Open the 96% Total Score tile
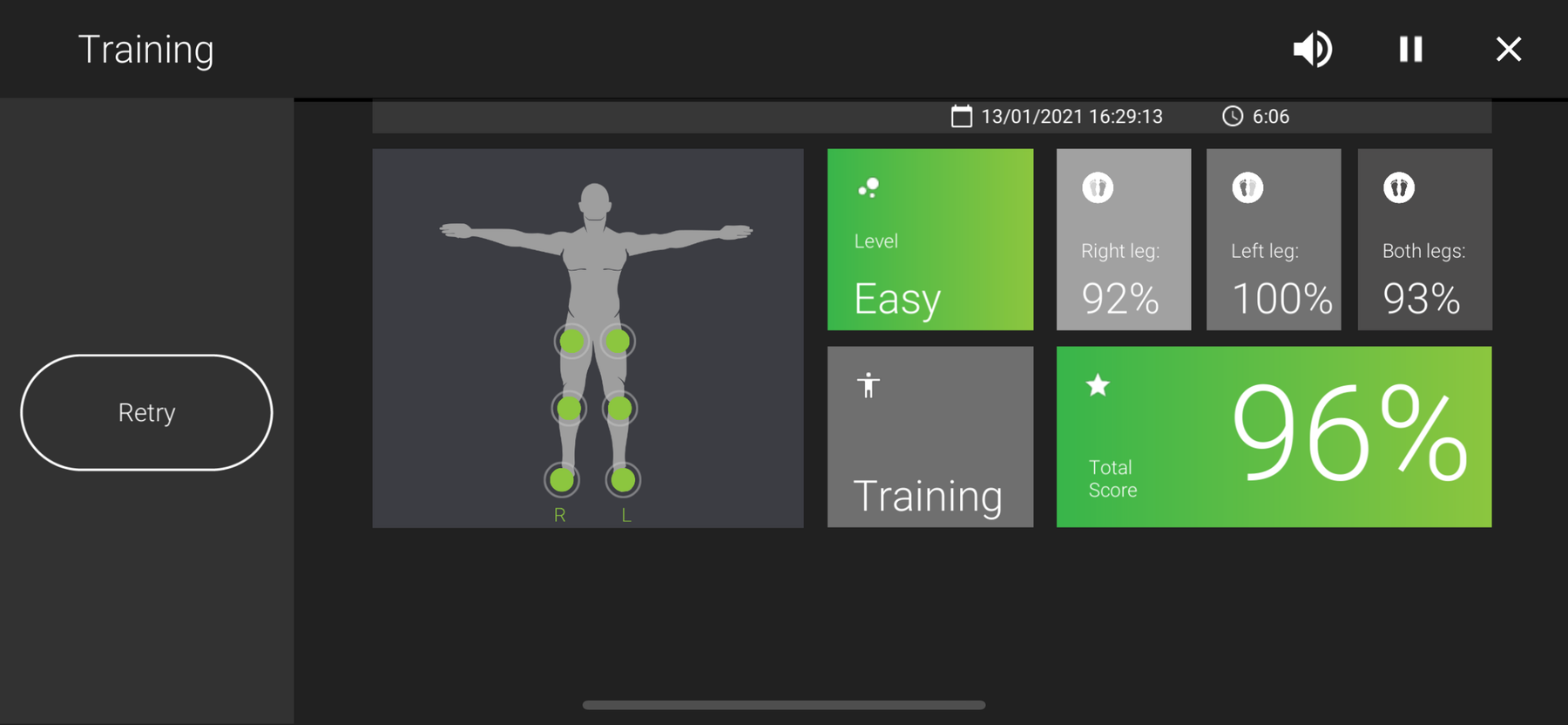Viewport: 1568px width, 725px height. pos(1274,437)
